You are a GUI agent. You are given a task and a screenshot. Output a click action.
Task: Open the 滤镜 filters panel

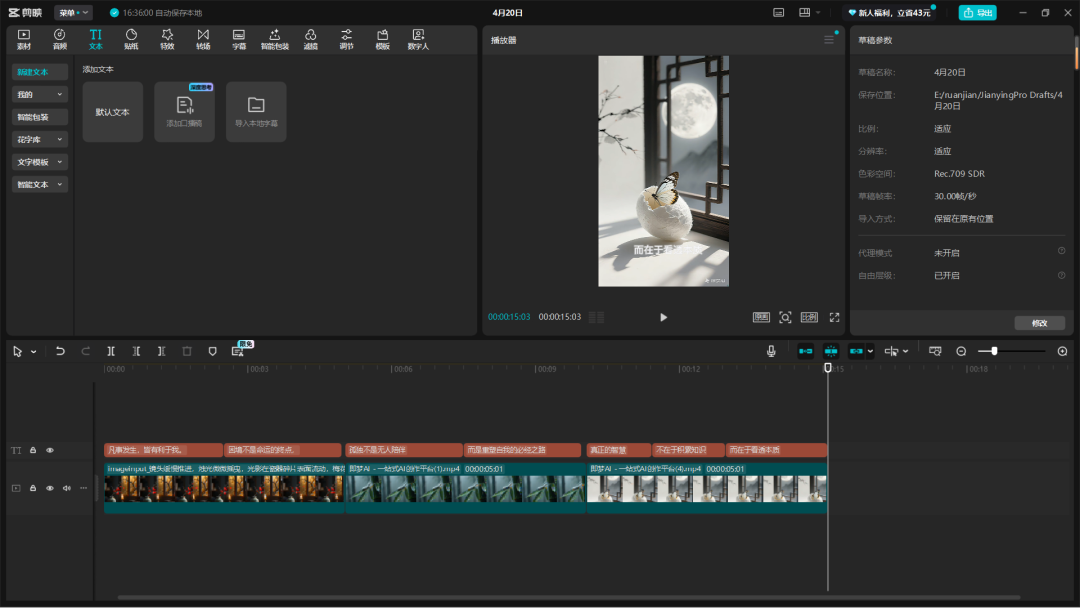click(311, 39)
